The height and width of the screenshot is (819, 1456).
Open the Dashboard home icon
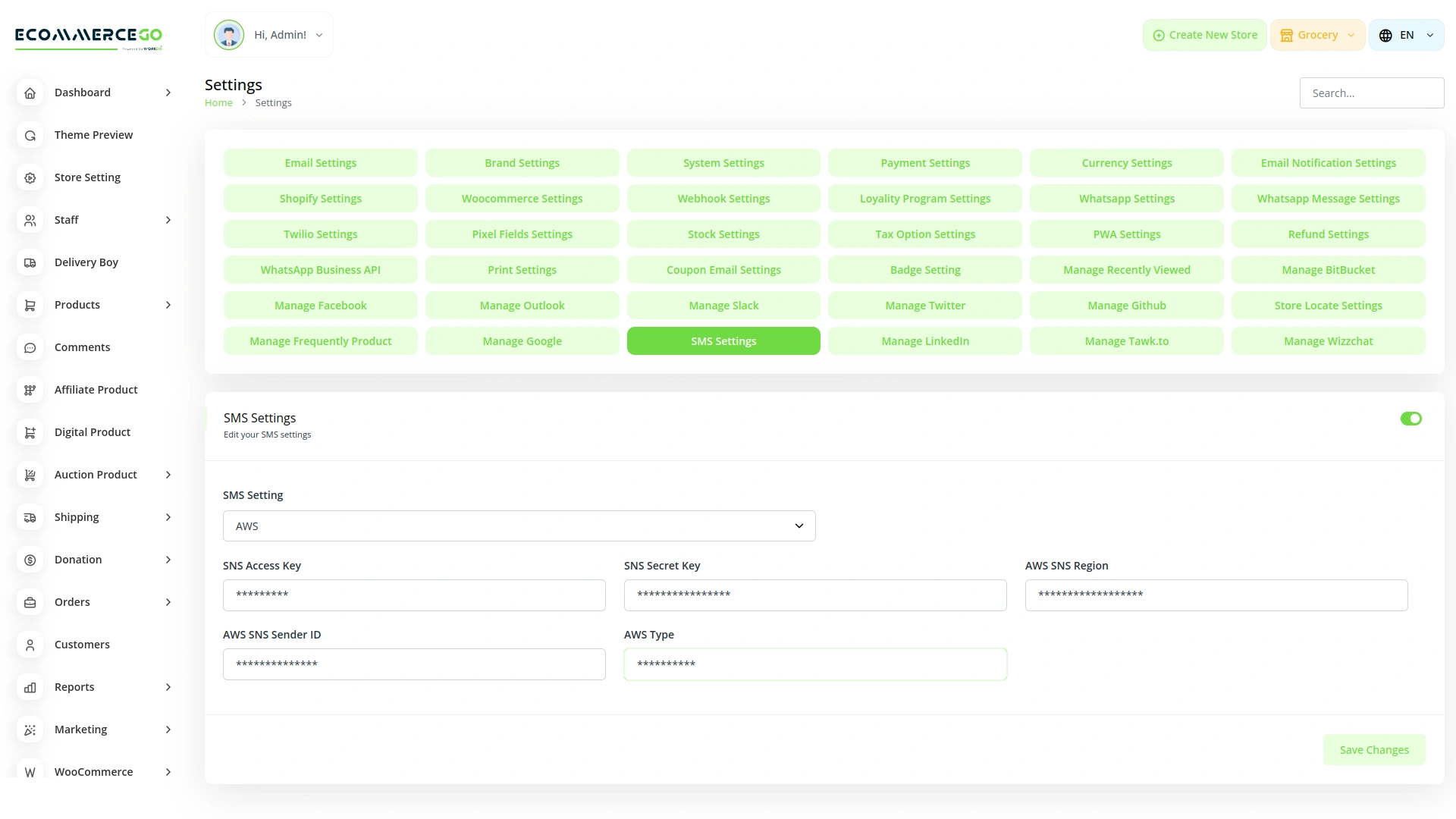(x=30, y=93)
